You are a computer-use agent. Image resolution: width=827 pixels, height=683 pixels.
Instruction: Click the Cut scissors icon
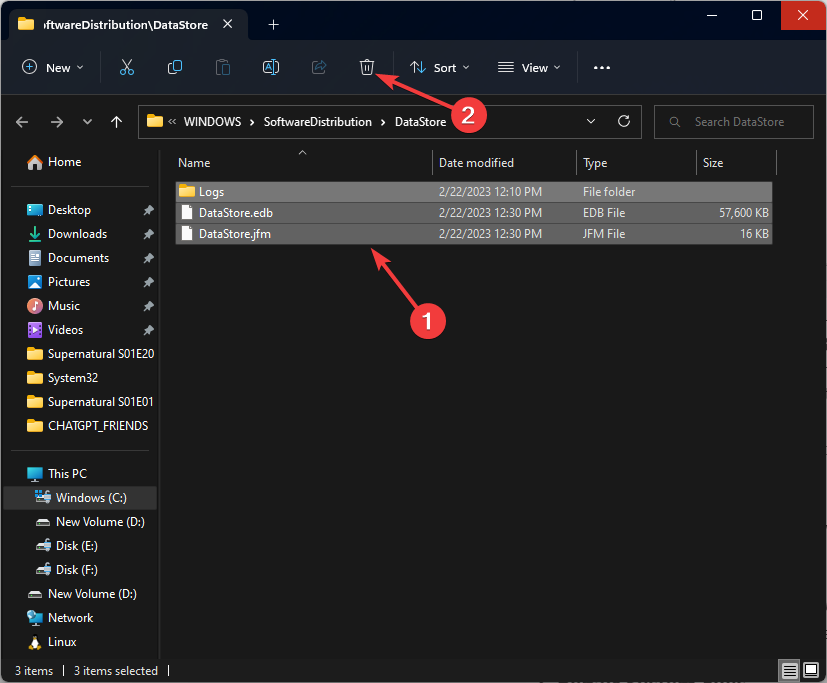(126, 67)
